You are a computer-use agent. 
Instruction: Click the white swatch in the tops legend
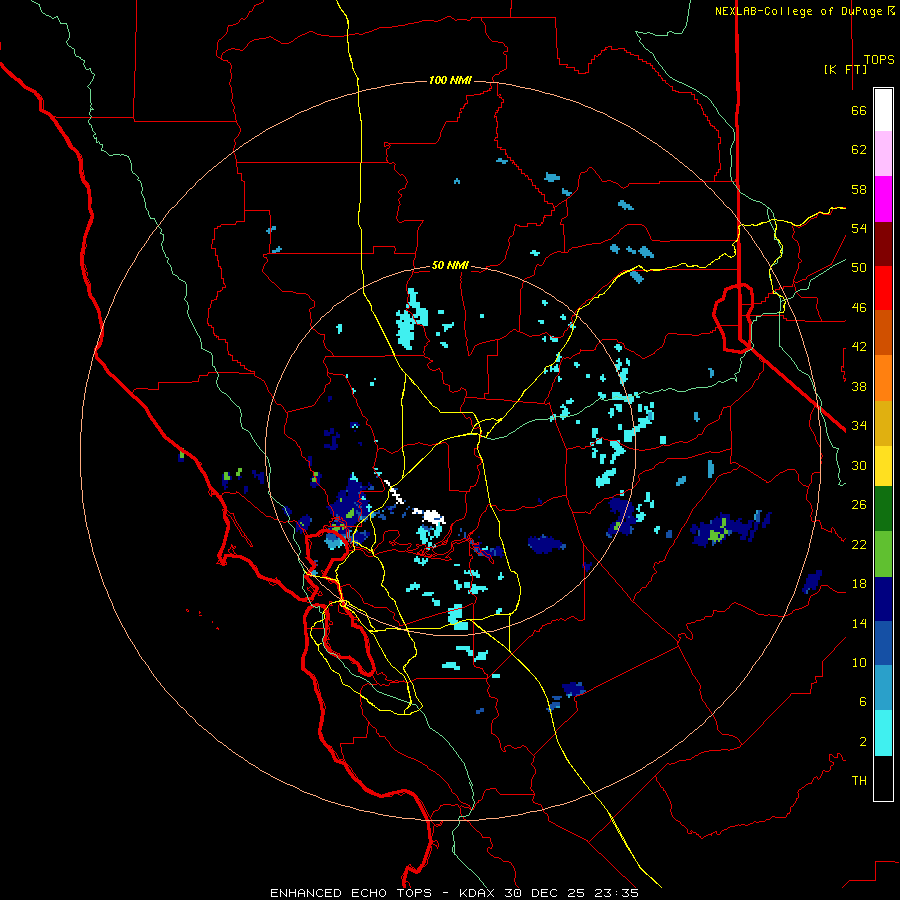click(883, 110)
